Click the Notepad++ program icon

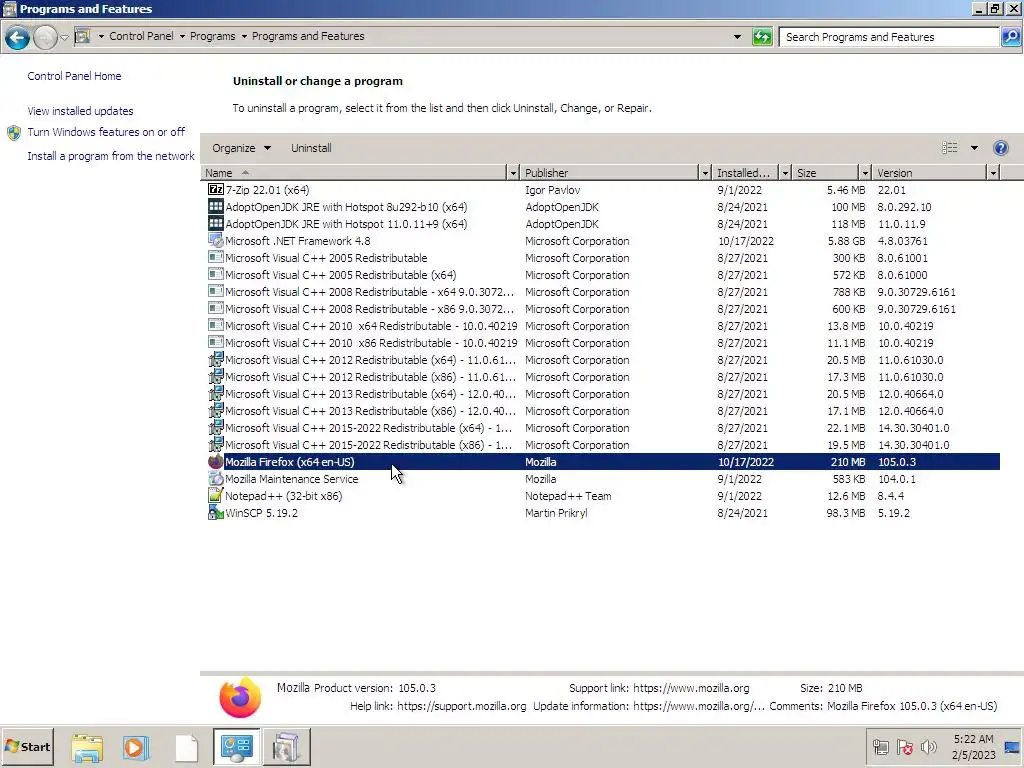pyautogui.click(x=216, y=496)
